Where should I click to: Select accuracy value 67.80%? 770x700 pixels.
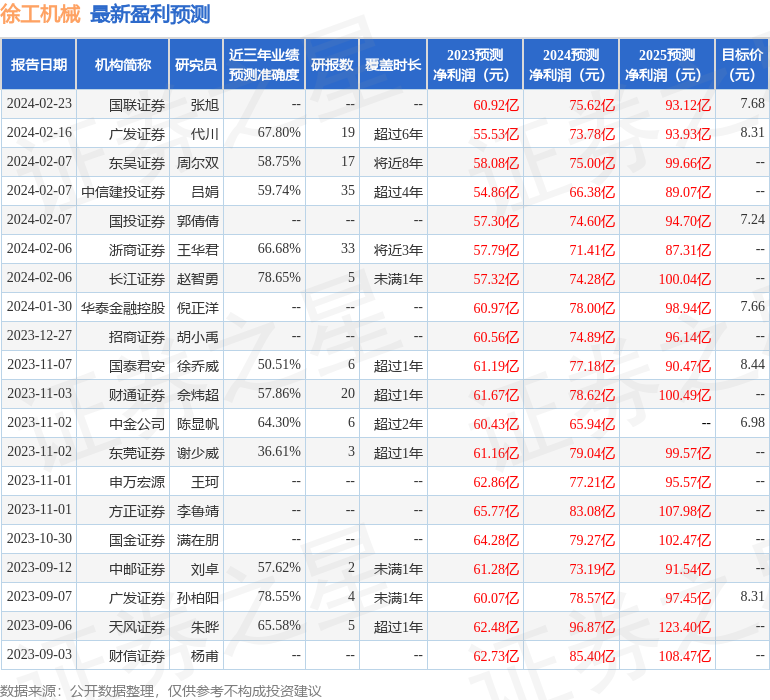pyautogui.click(x=279, y=133)
